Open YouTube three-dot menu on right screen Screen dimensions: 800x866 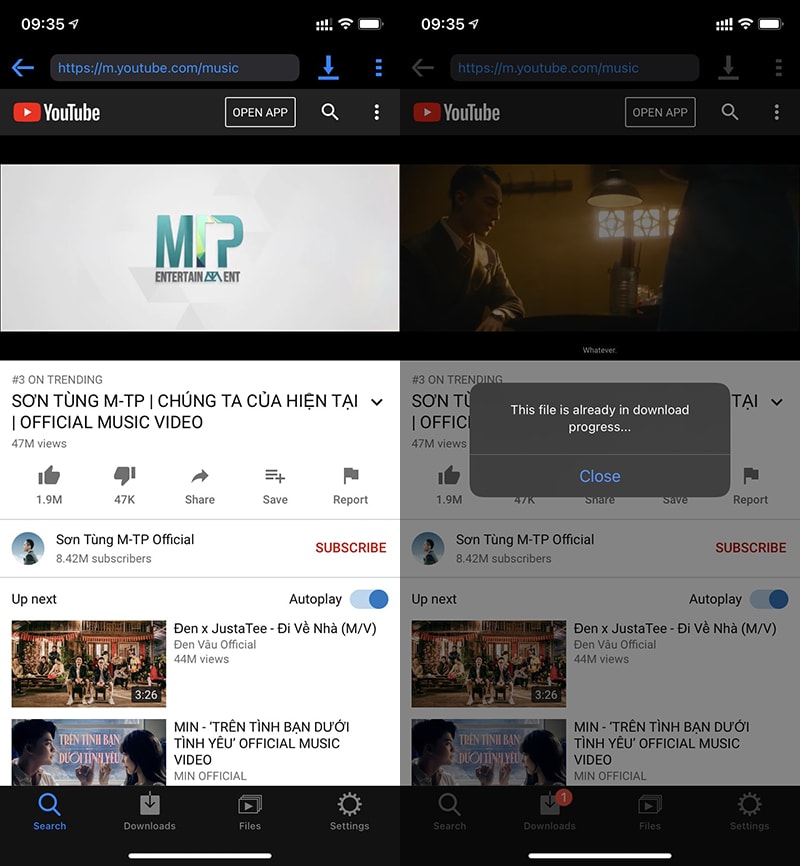(777, 112)
